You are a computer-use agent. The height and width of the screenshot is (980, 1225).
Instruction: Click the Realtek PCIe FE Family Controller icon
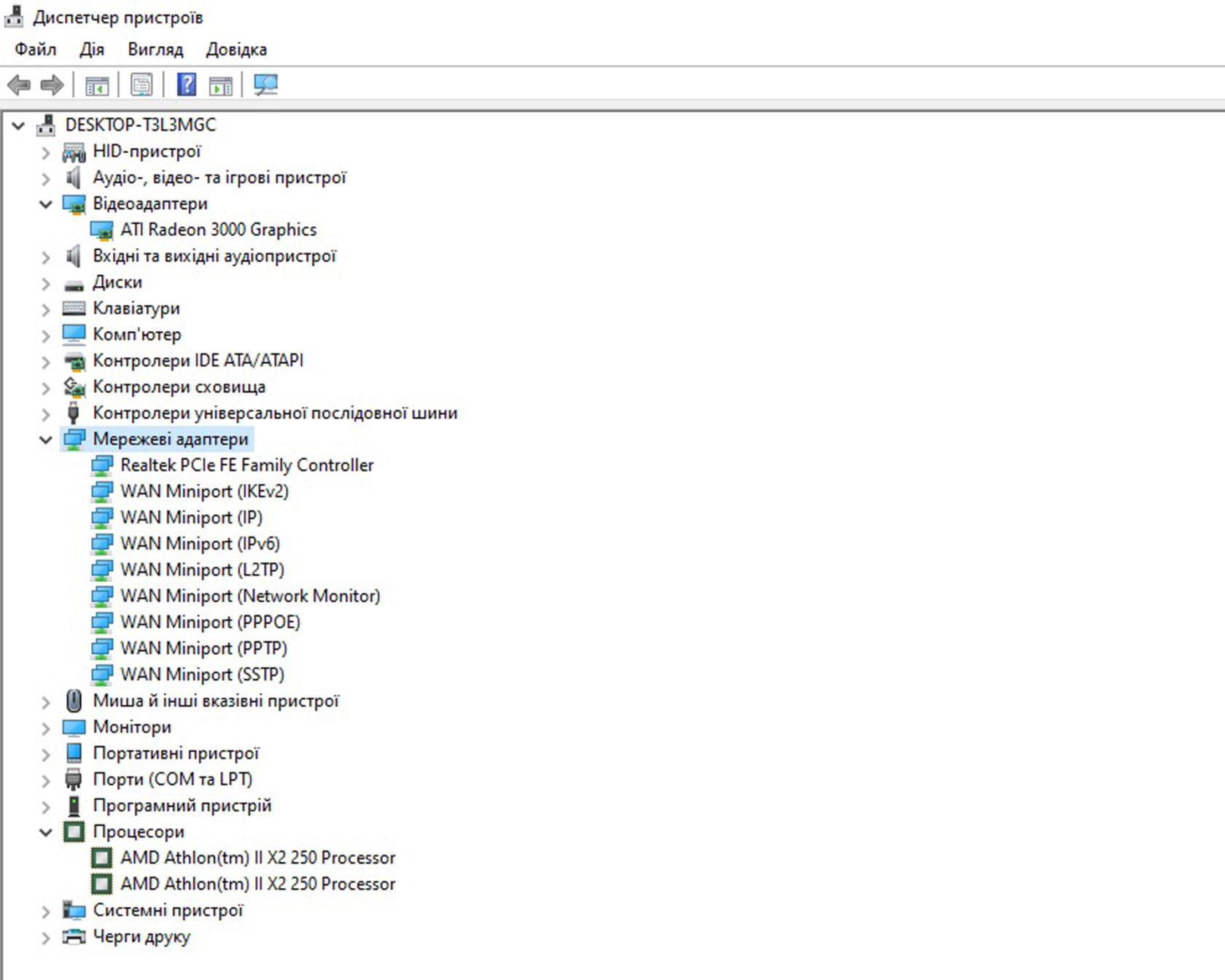101,466
